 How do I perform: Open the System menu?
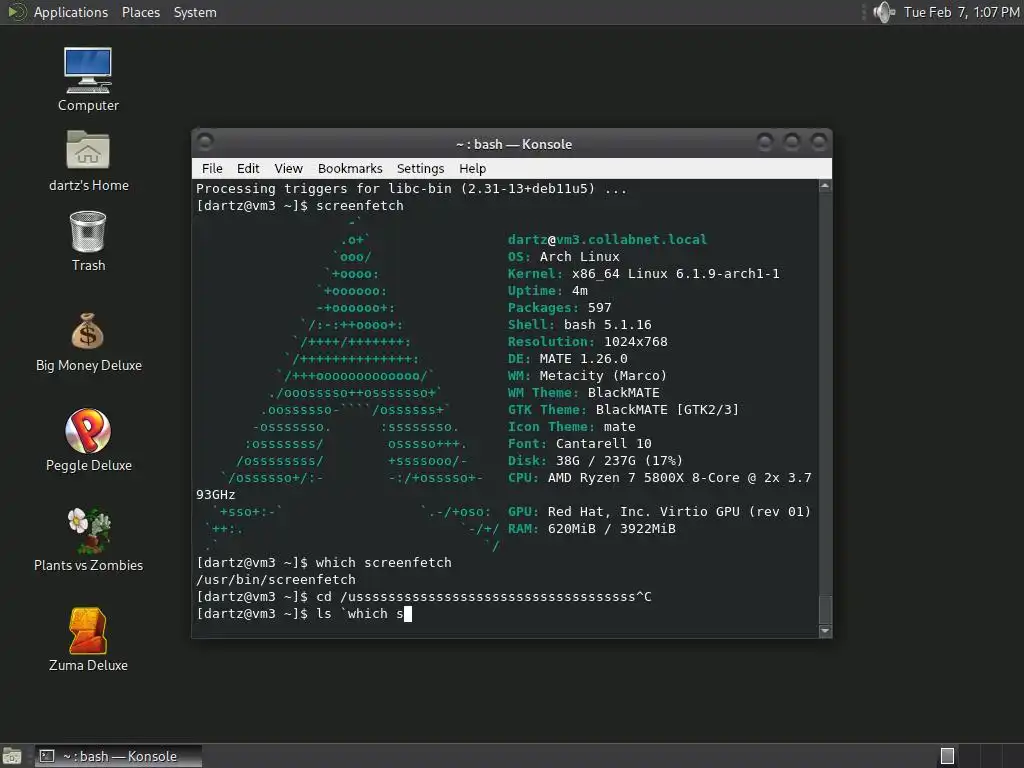[195, 12]
